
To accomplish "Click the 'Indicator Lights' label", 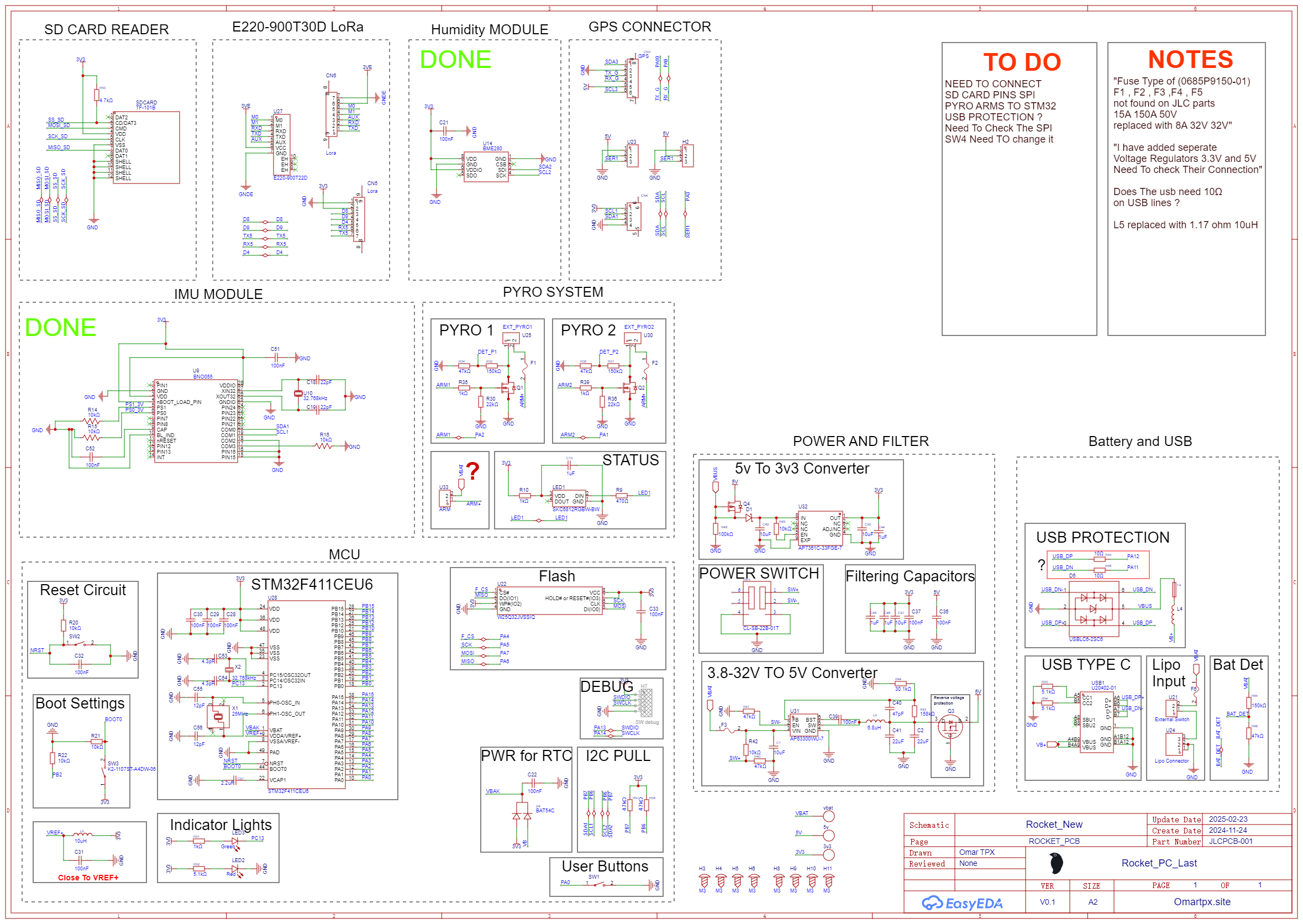I will pyautogui.click(x=220, y=825).
